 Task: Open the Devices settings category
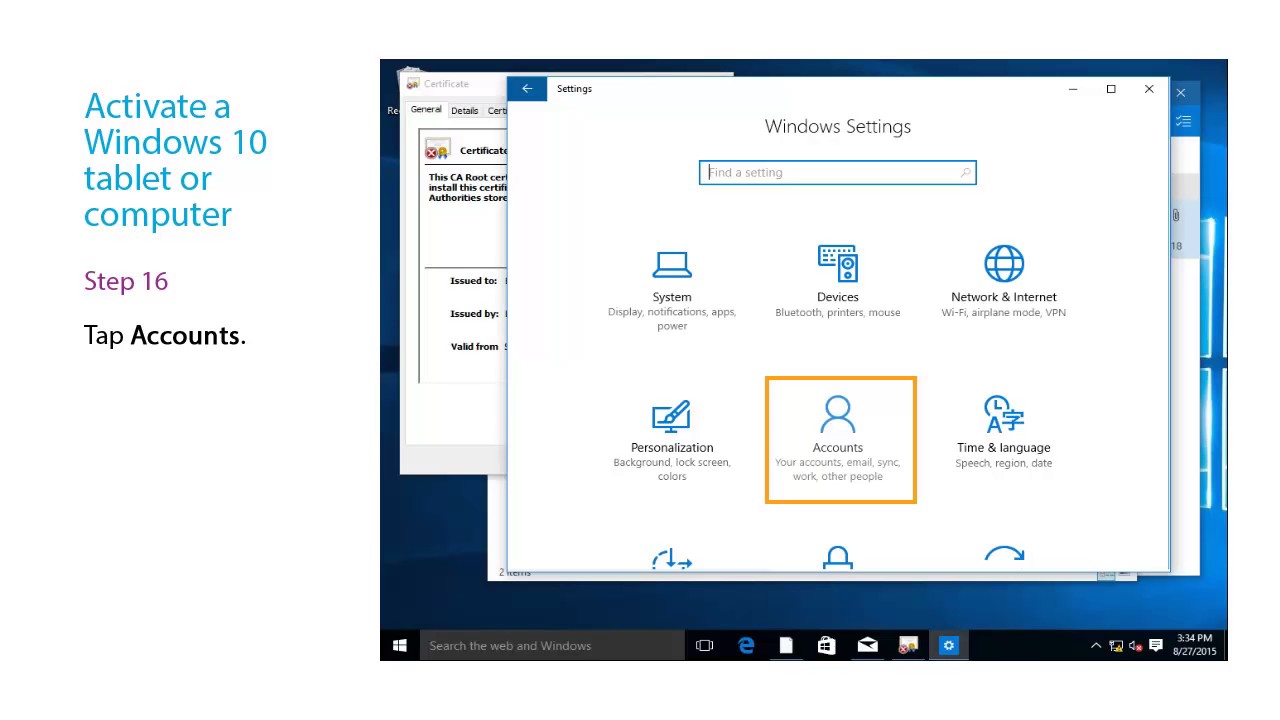pos(838,282)
